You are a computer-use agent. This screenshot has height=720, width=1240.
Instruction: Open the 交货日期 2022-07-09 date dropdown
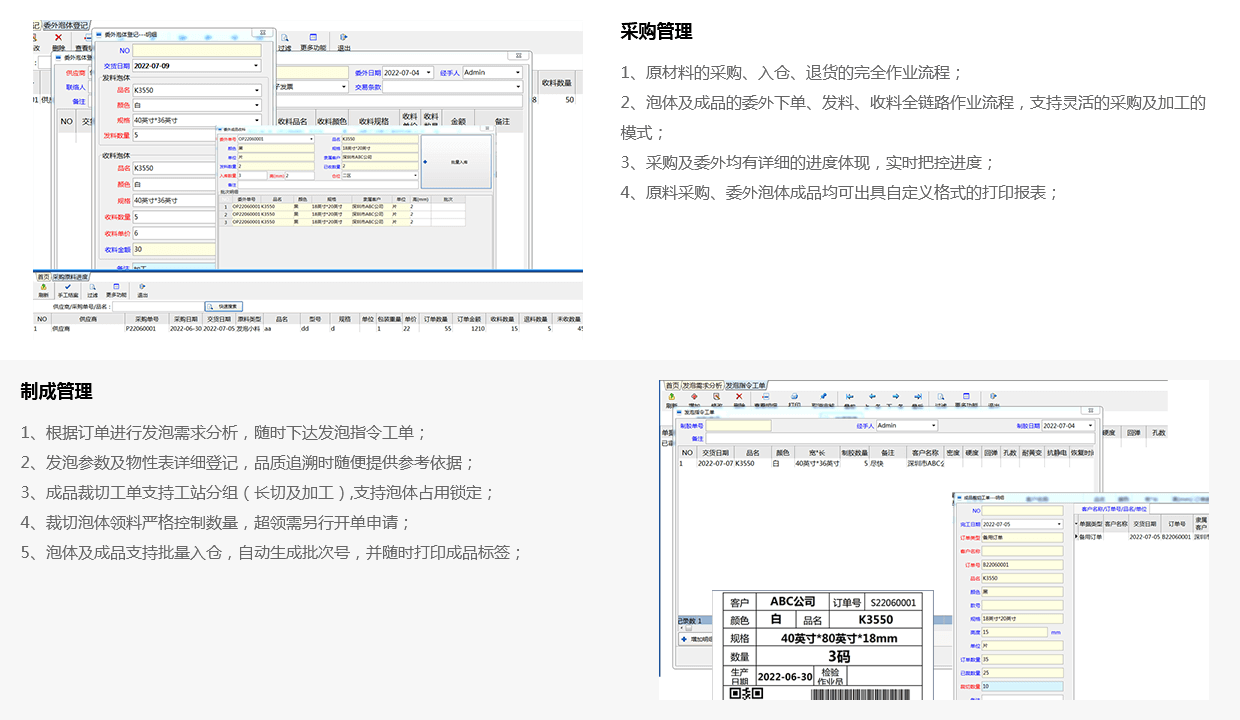click(x=256, y=66)
